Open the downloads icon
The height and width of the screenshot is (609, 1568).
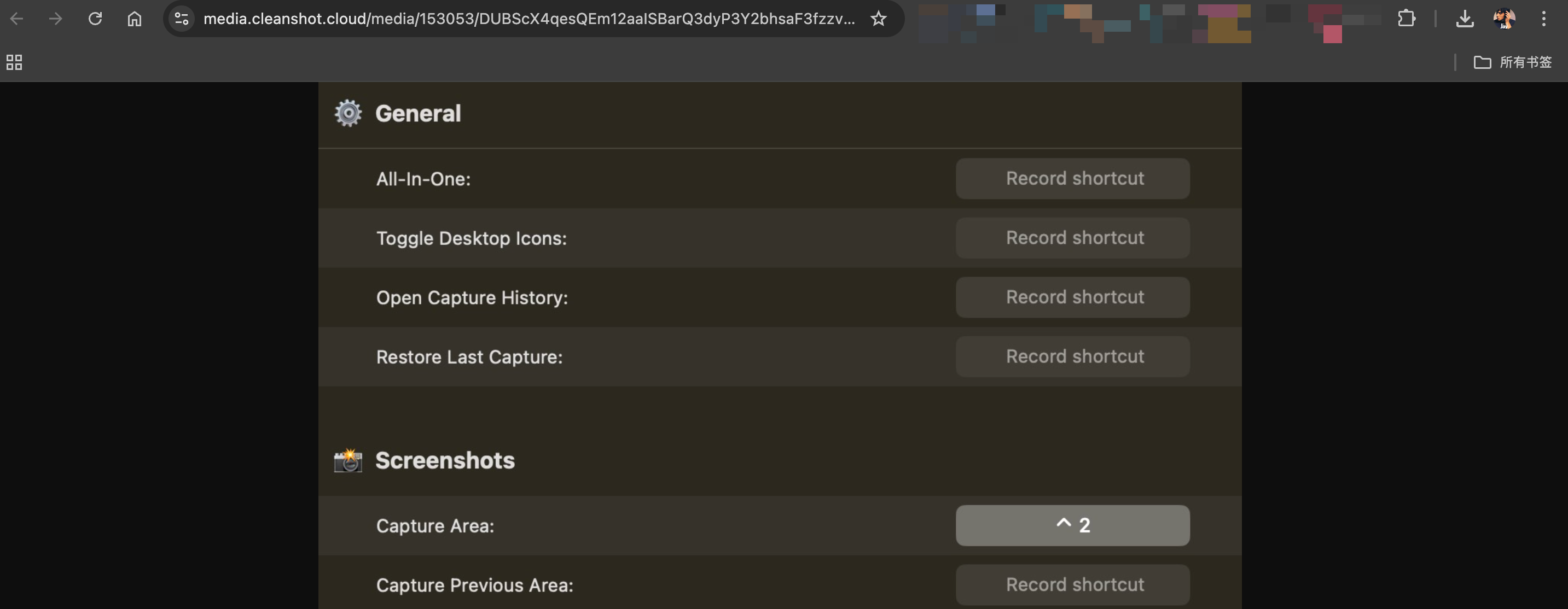click(1465, 19)
